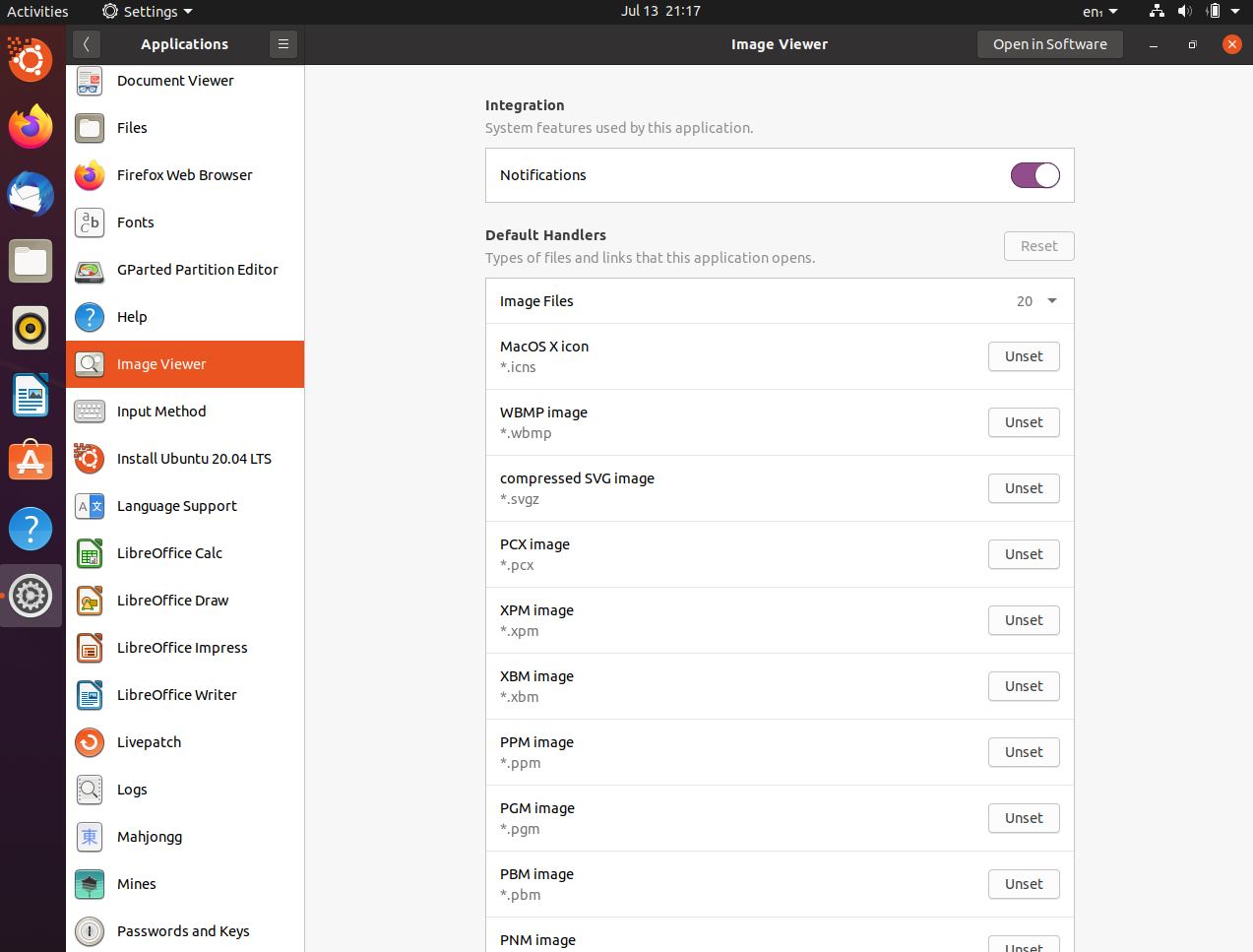Open GParted Partition Editor icon
The height and width of the screenshot is (952, 1253).
(90, 270)
